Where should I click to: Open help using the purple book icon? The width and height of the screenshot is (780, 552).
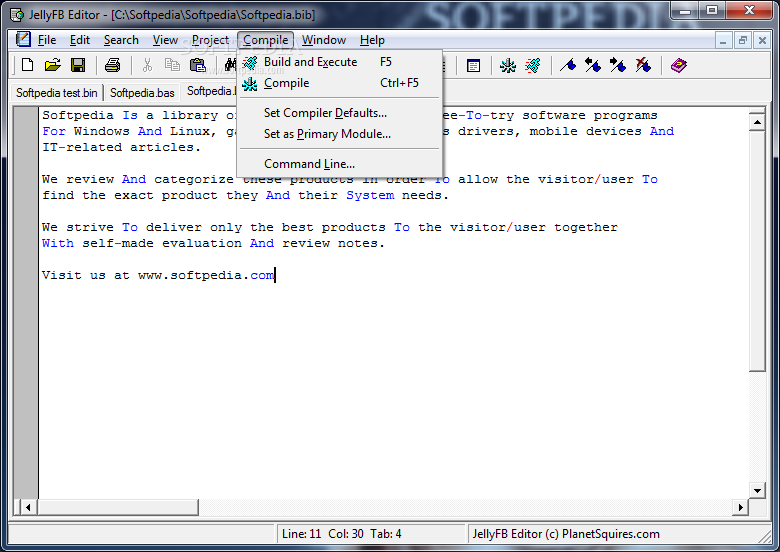(x=679, y=65)
